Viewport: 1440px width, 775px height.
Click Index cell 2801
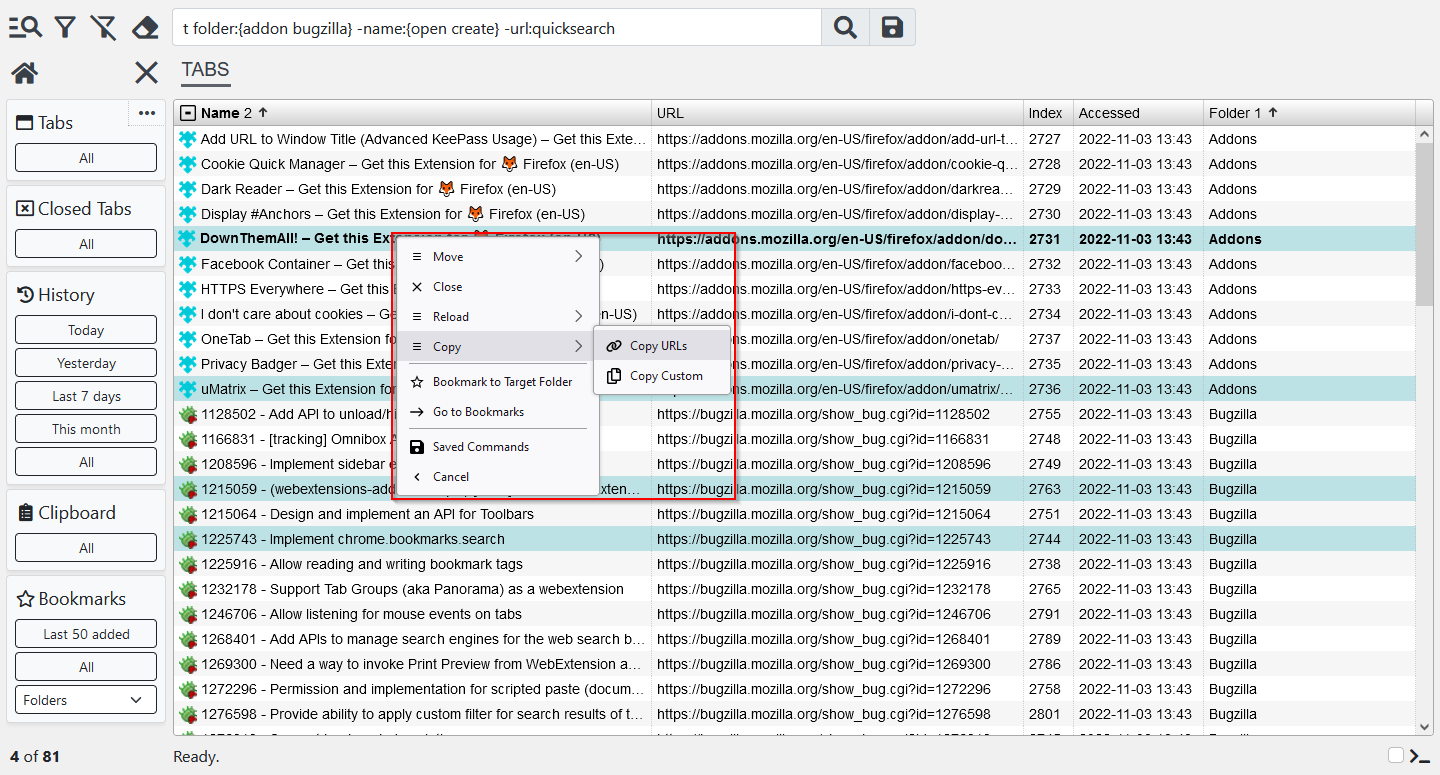click(x=1048, y=714)
